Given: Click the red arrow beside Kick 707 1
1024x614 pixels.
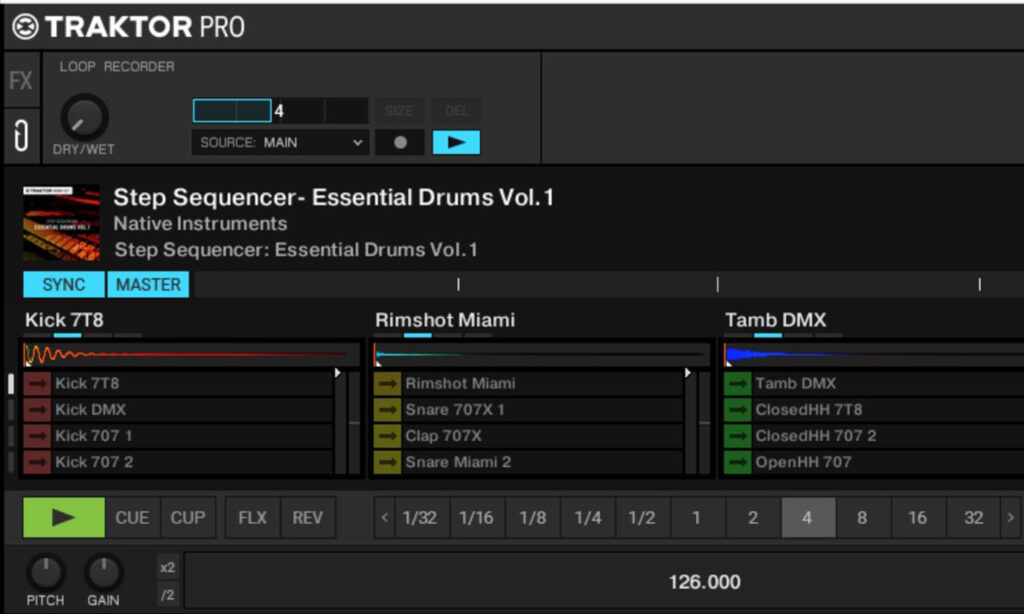Looking at the screenshot, I should coord(37,436).
